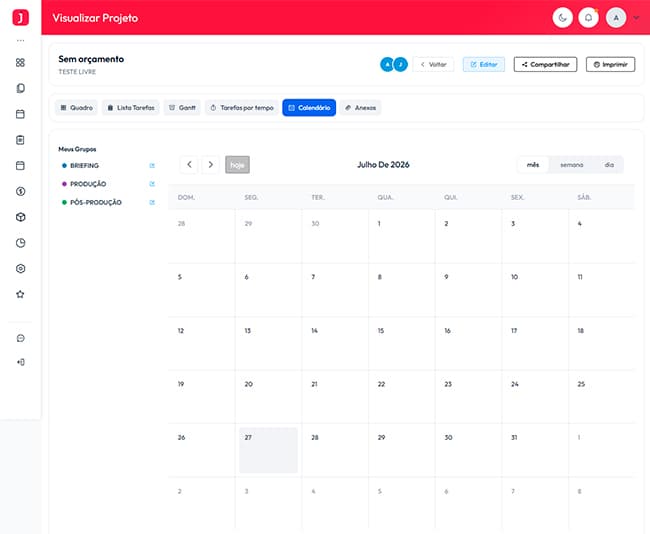Open the settings gear icon in sidebar
This screenshot has width=650, height=534.
(20, 269)
